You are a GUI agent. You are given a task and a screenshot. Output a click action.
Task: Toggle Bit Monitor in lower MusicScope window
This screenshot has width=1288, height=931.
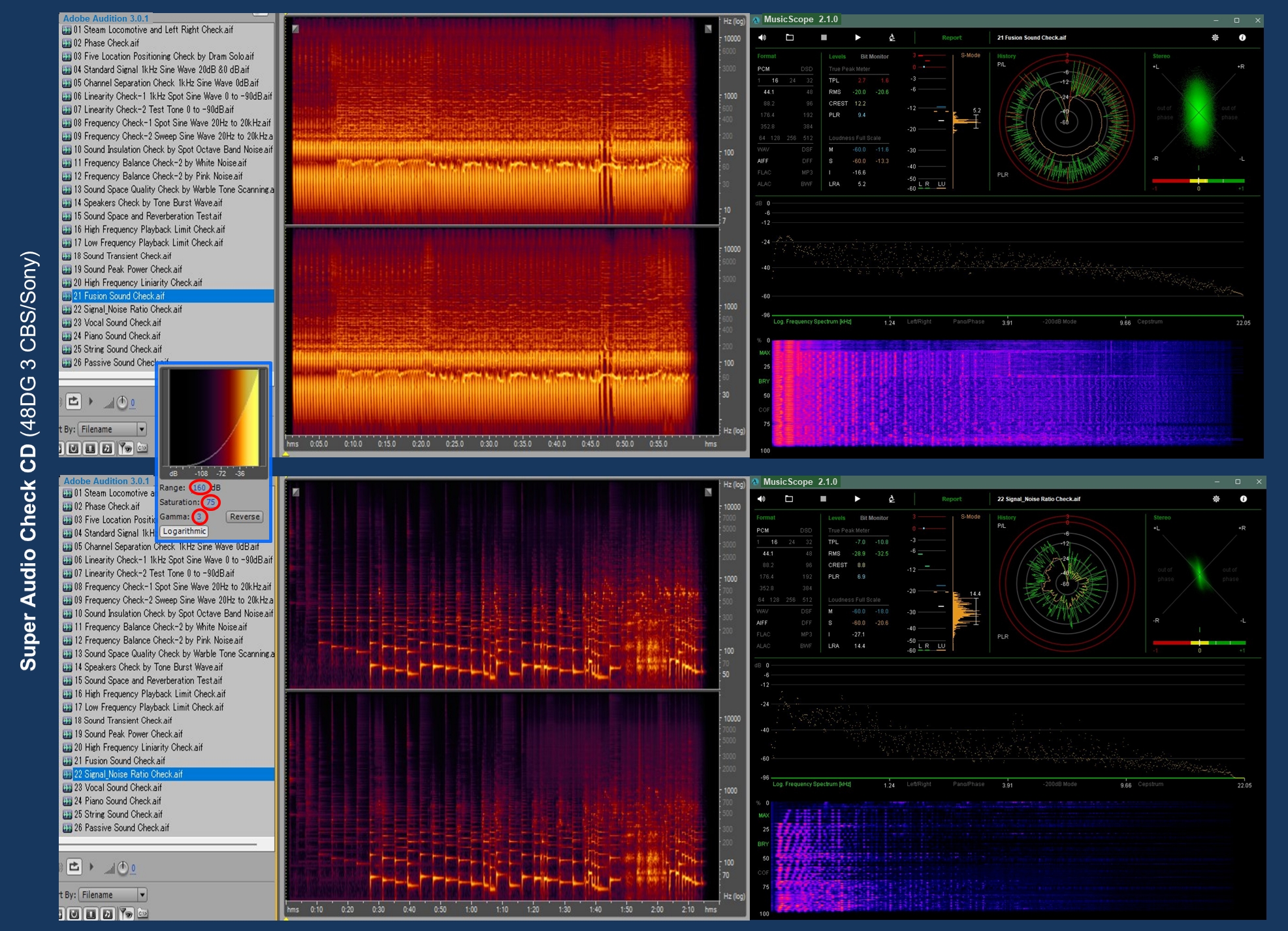coord(875,518)
